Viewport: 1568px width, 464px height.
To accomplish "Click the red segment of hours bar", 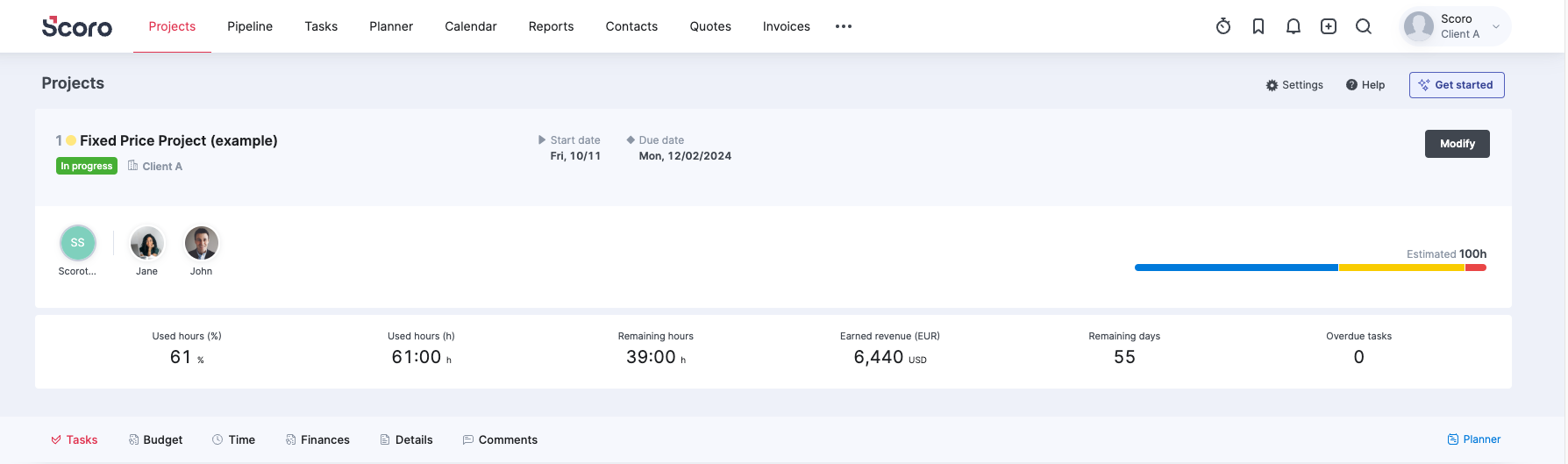I will click(1476, 268).
